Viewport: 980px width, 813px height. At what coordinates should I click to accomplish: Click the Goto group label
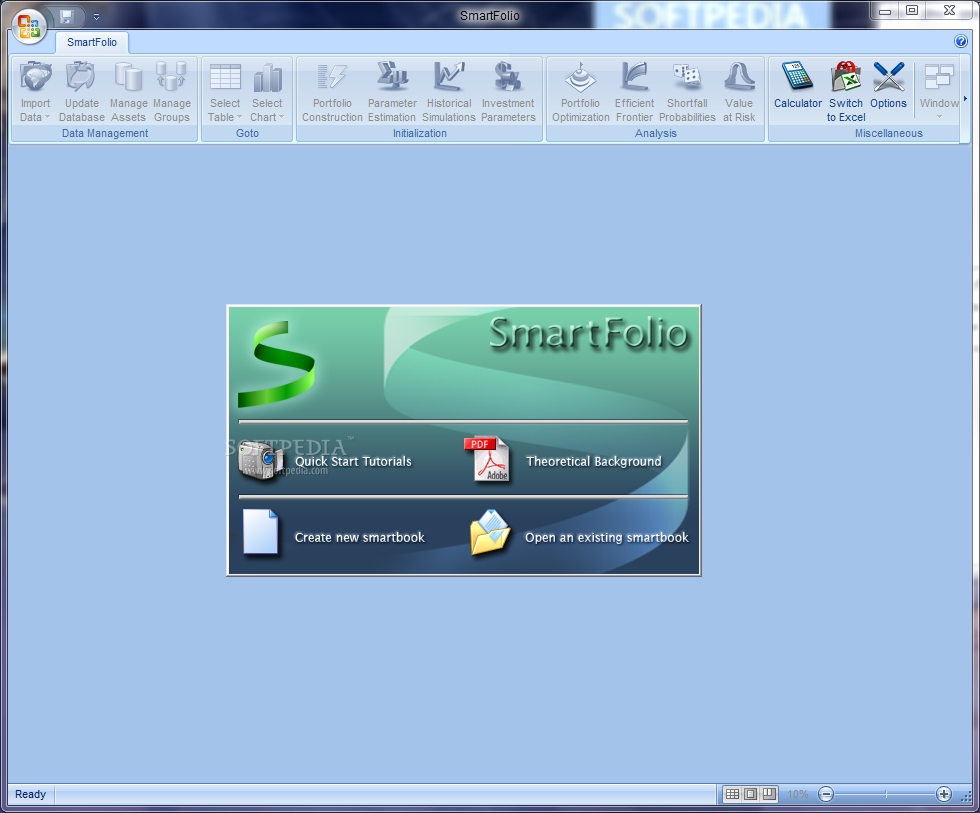(x=248, y=133)
